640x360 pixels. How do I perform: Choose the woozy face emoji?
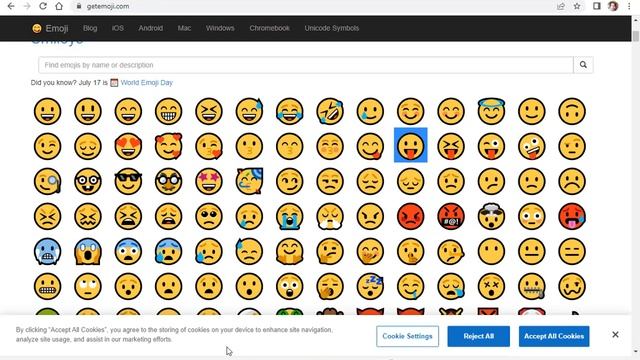pos(572,286)
